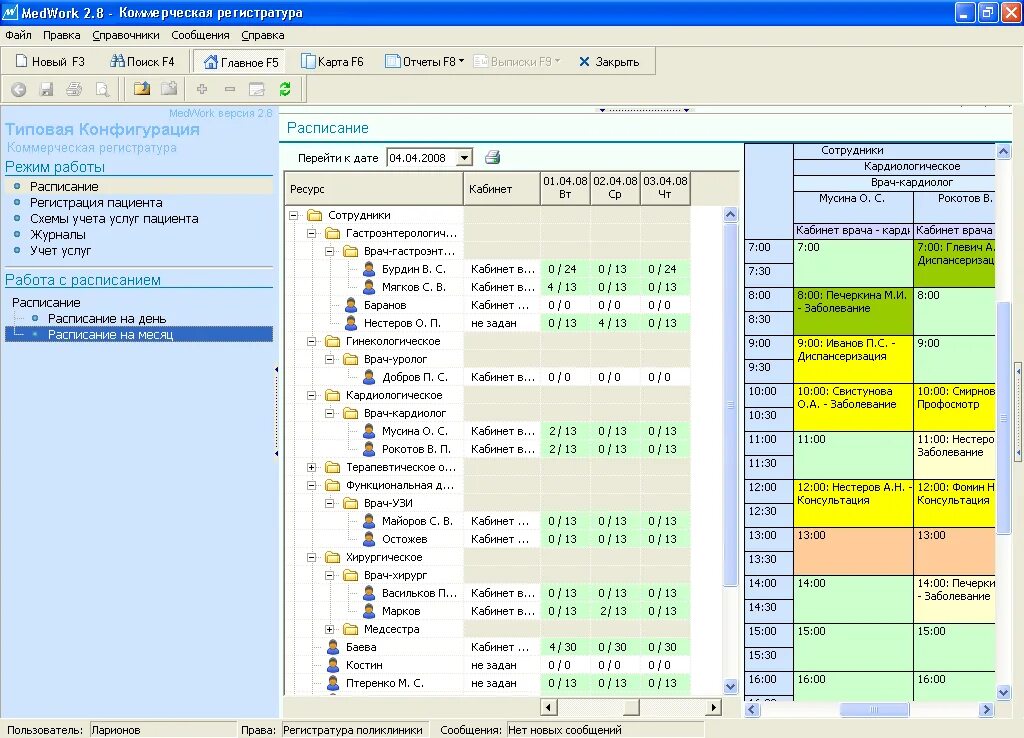Open the Сообщения menu

(x=200, y=35)
